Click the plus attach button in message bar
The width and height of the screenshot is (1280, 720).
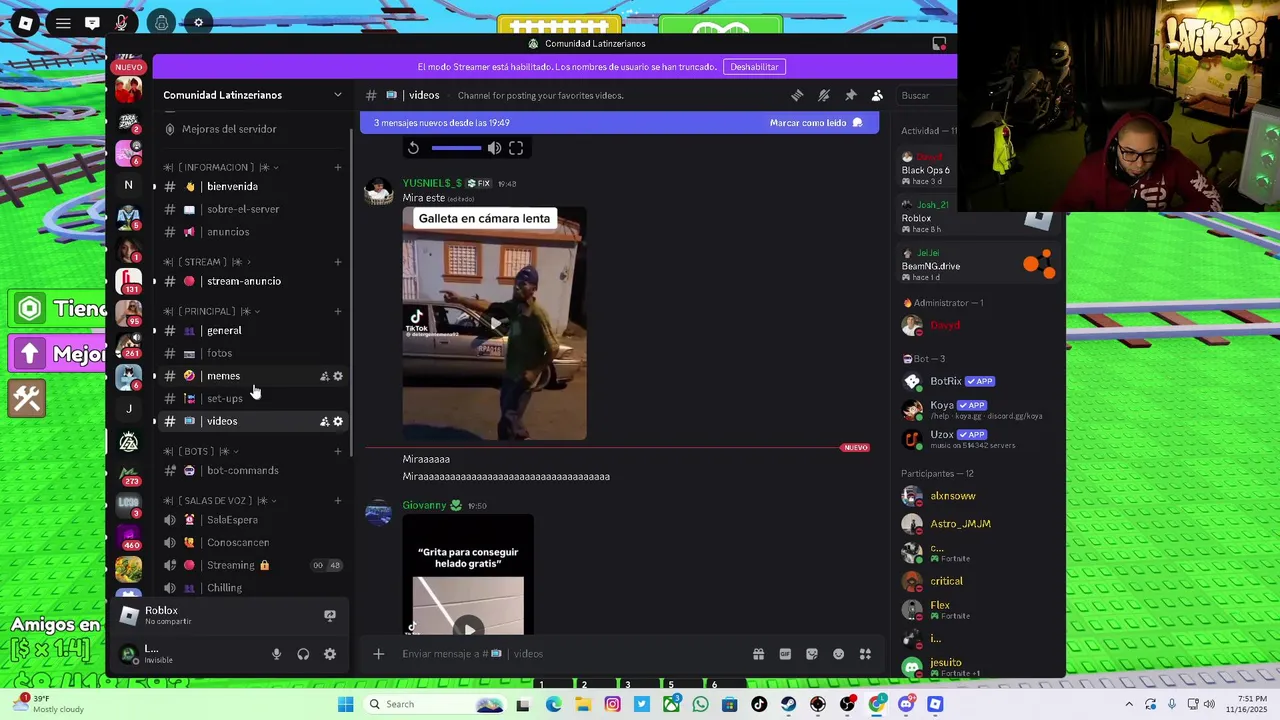(x=378, y=654)
